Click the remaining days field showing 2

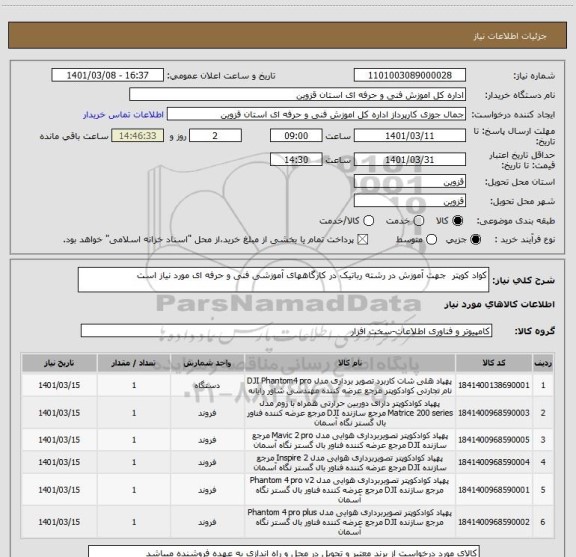pyautogui.click(x=215, y=136)
